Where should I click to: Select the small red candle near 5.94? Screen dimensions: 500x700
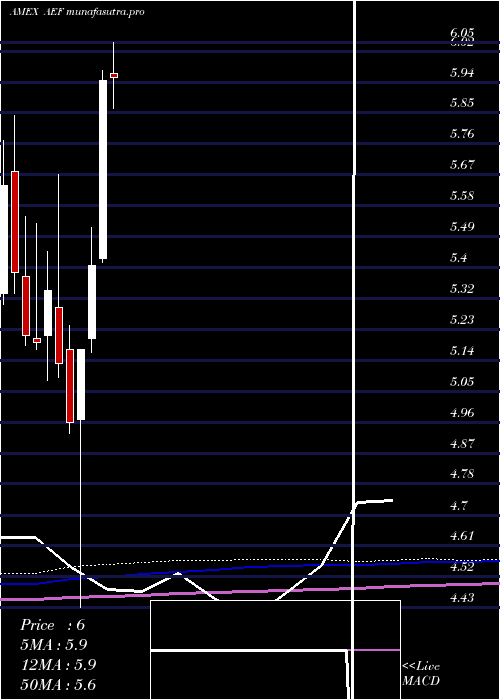pyautogui.click(x=114, y=75)
